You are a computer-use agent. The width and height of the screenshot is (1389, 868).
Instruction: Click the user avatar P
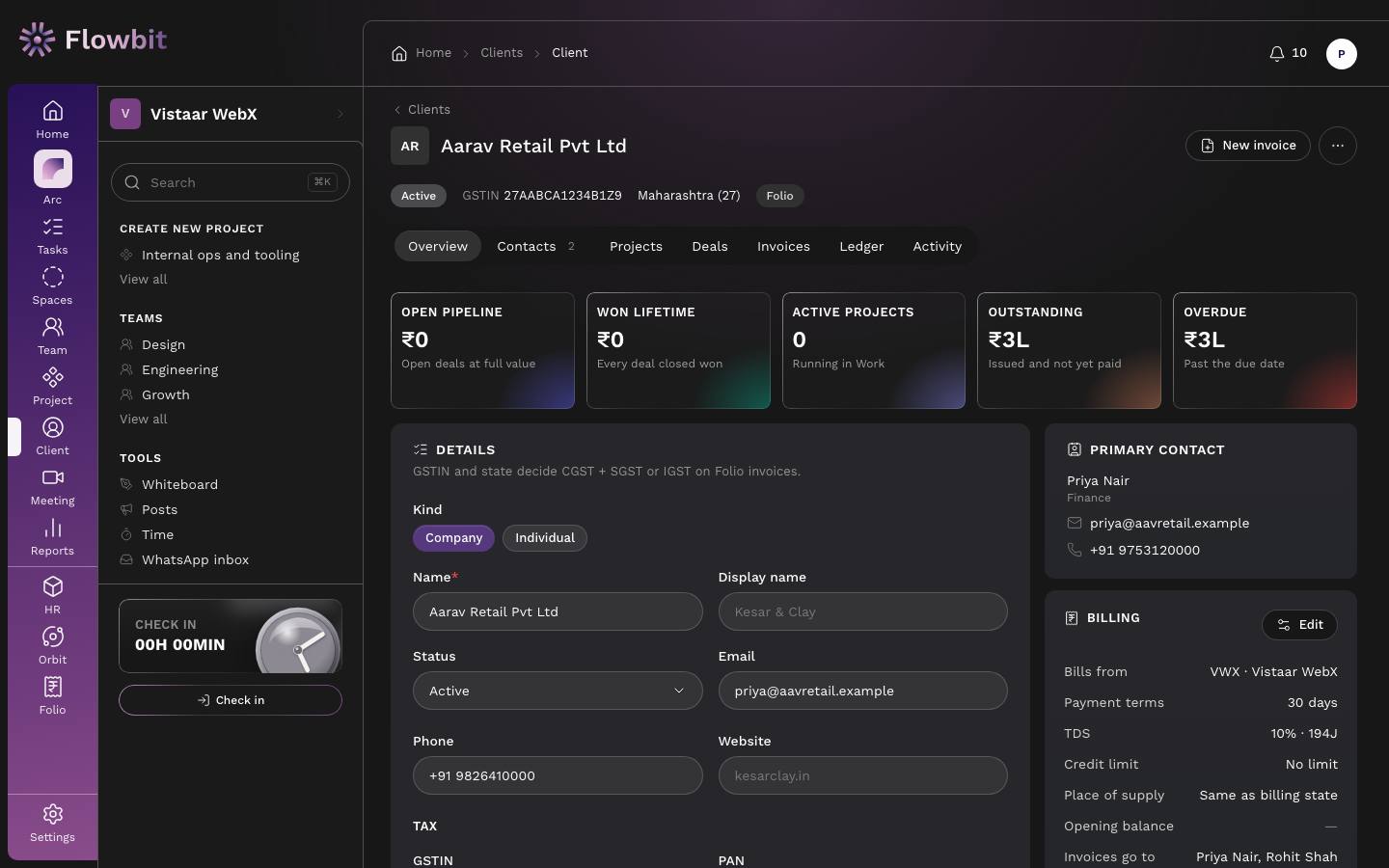click(1341, 54)
